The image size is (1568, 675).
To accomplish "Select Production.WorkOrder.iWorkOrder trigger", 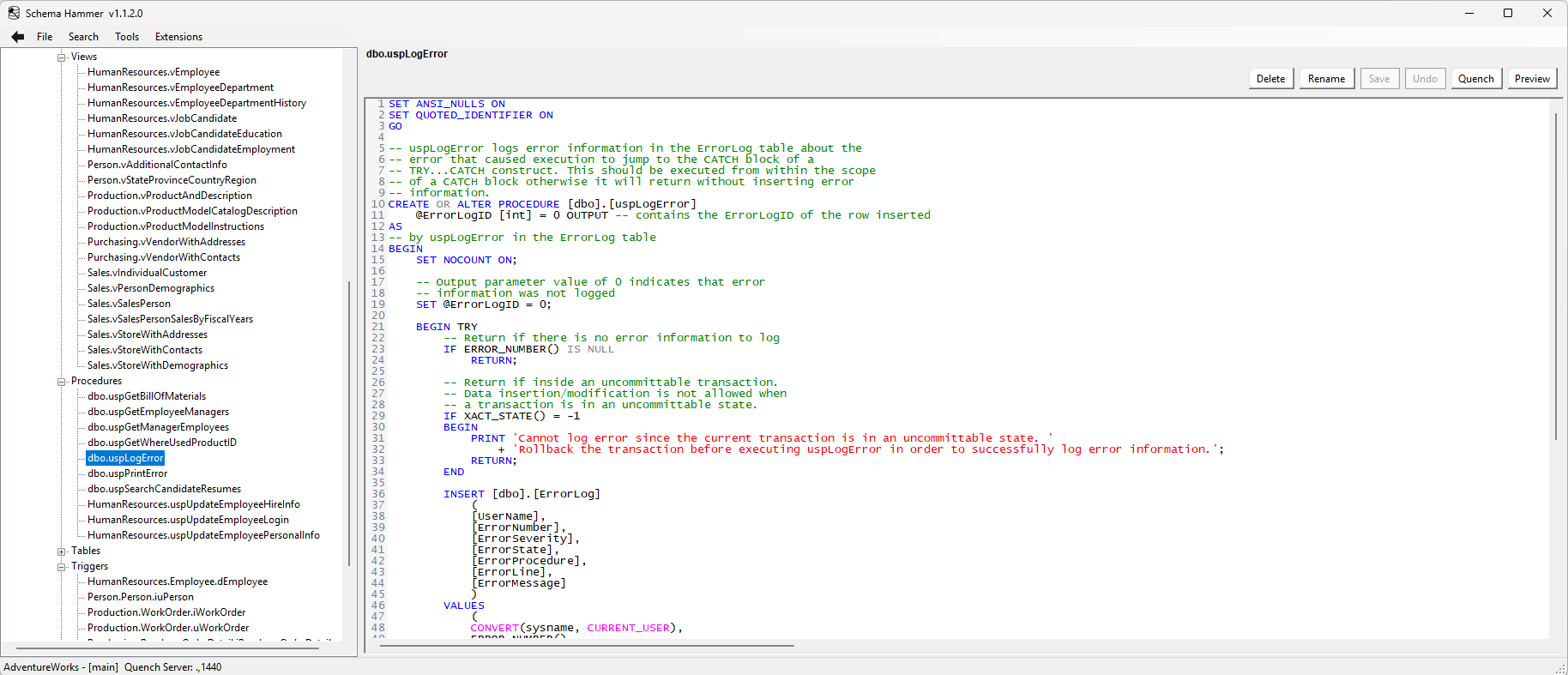I will [166, 612].
